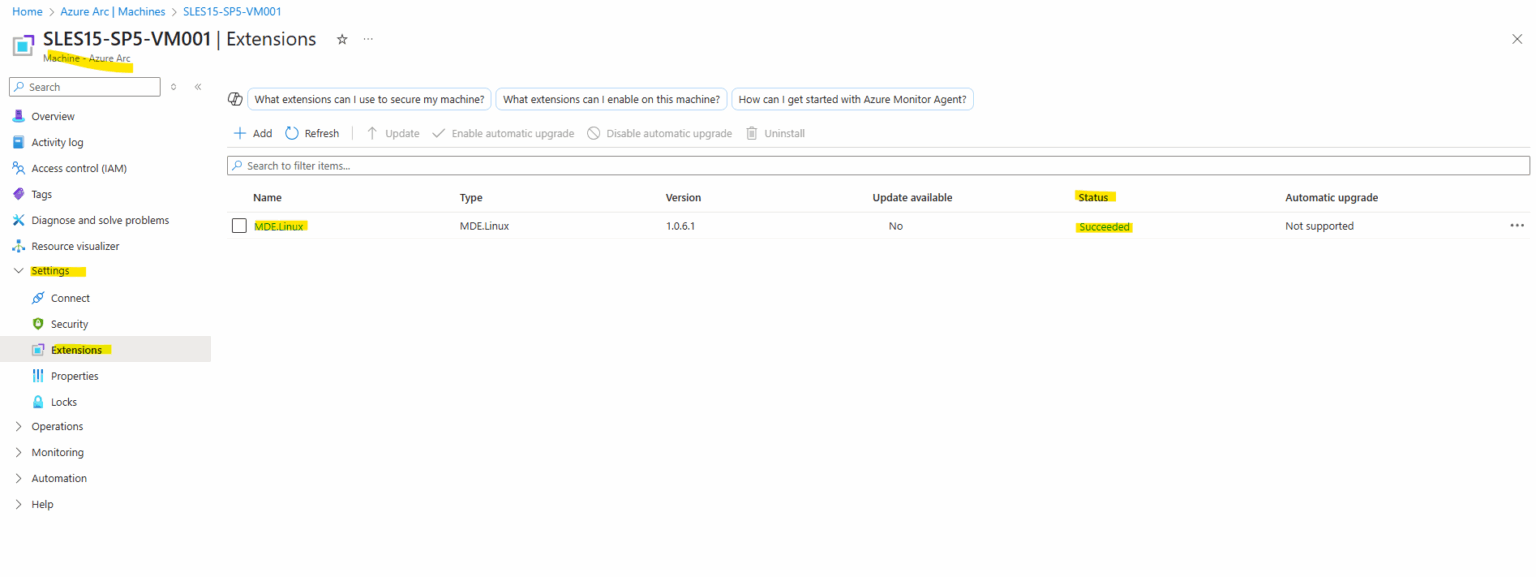Click the Copilot icon near suggested questions
Viewport: 1536px width, 577px height.
click(x=236, y=98)
